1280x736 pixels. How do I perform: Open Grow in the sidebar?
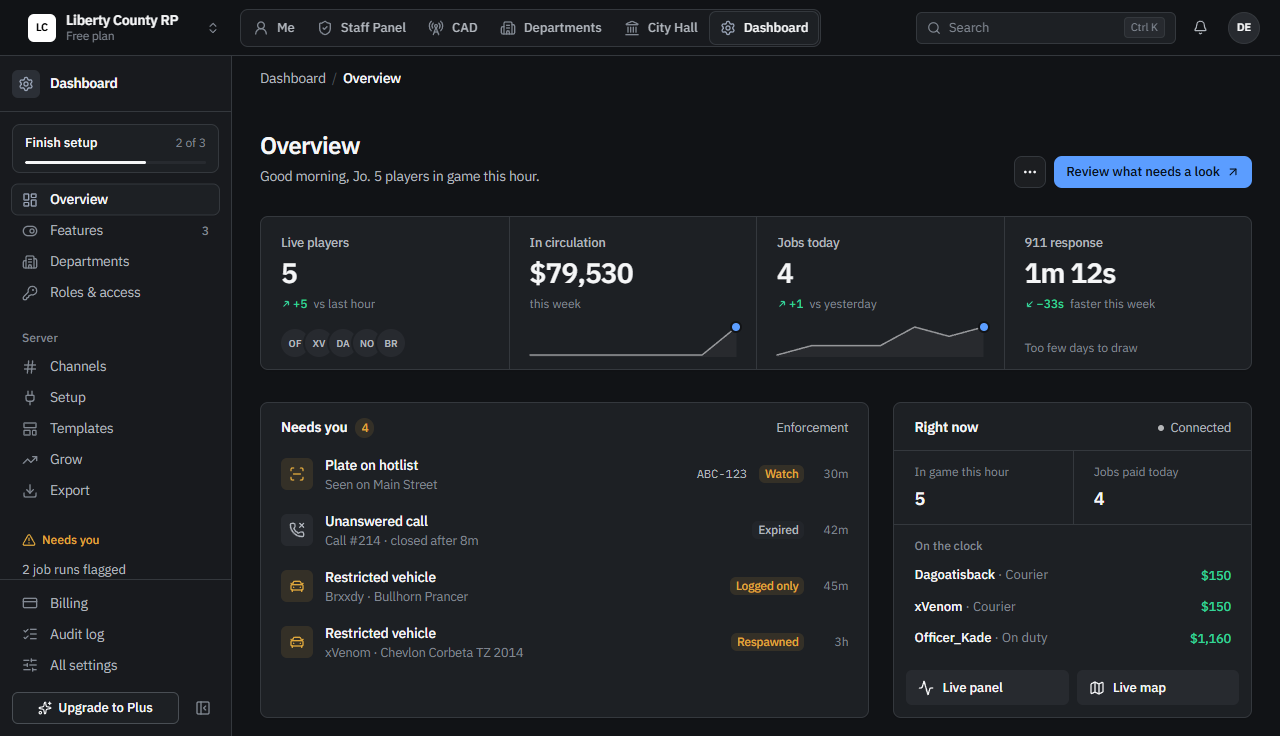tap(115, 460)
